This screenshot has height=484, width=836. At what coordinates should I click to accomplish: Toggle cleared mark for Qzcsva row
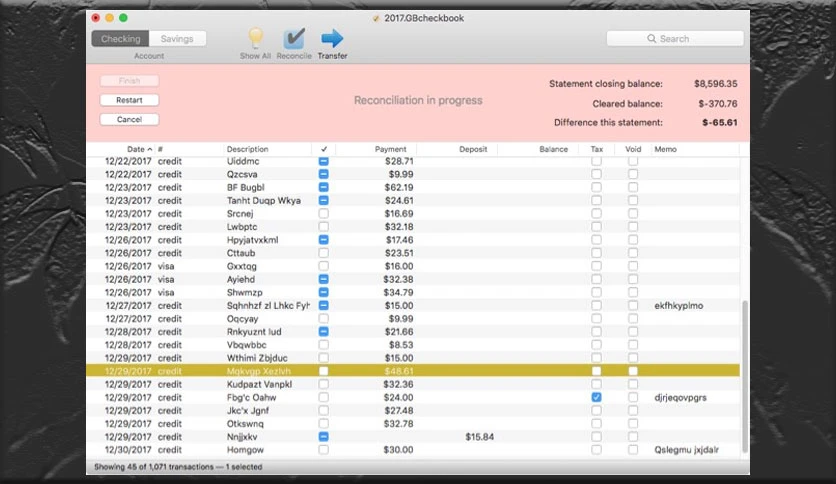click(324, 174)
